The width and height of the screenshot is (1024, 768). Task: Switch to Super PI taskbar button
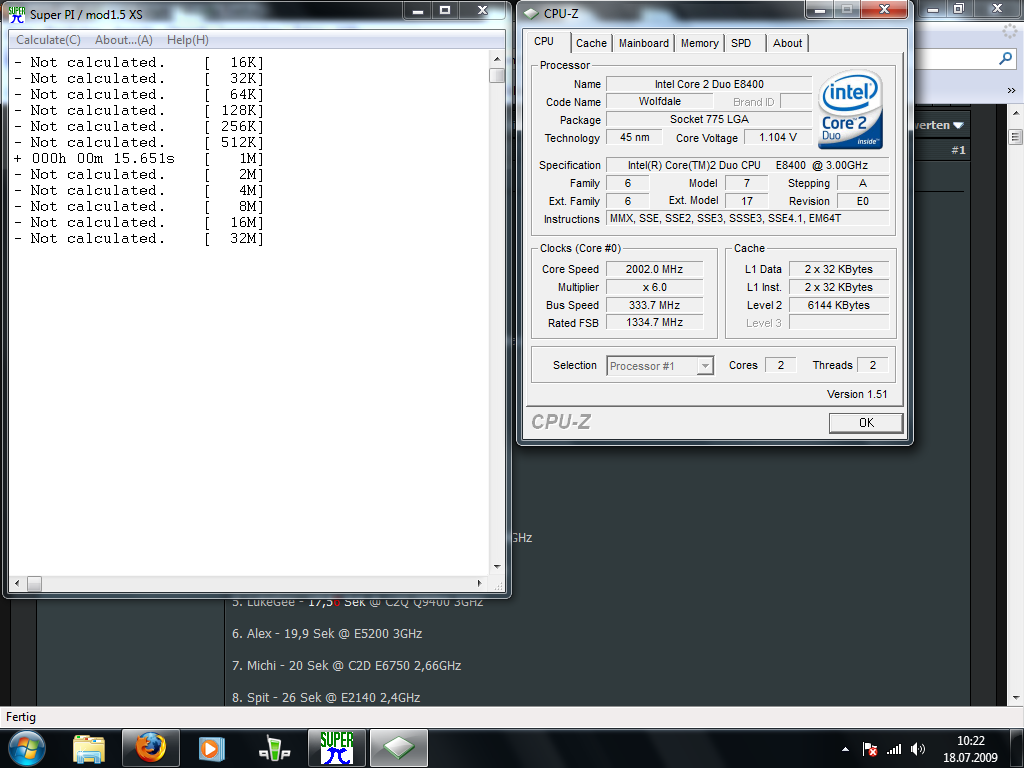[337, 747]
